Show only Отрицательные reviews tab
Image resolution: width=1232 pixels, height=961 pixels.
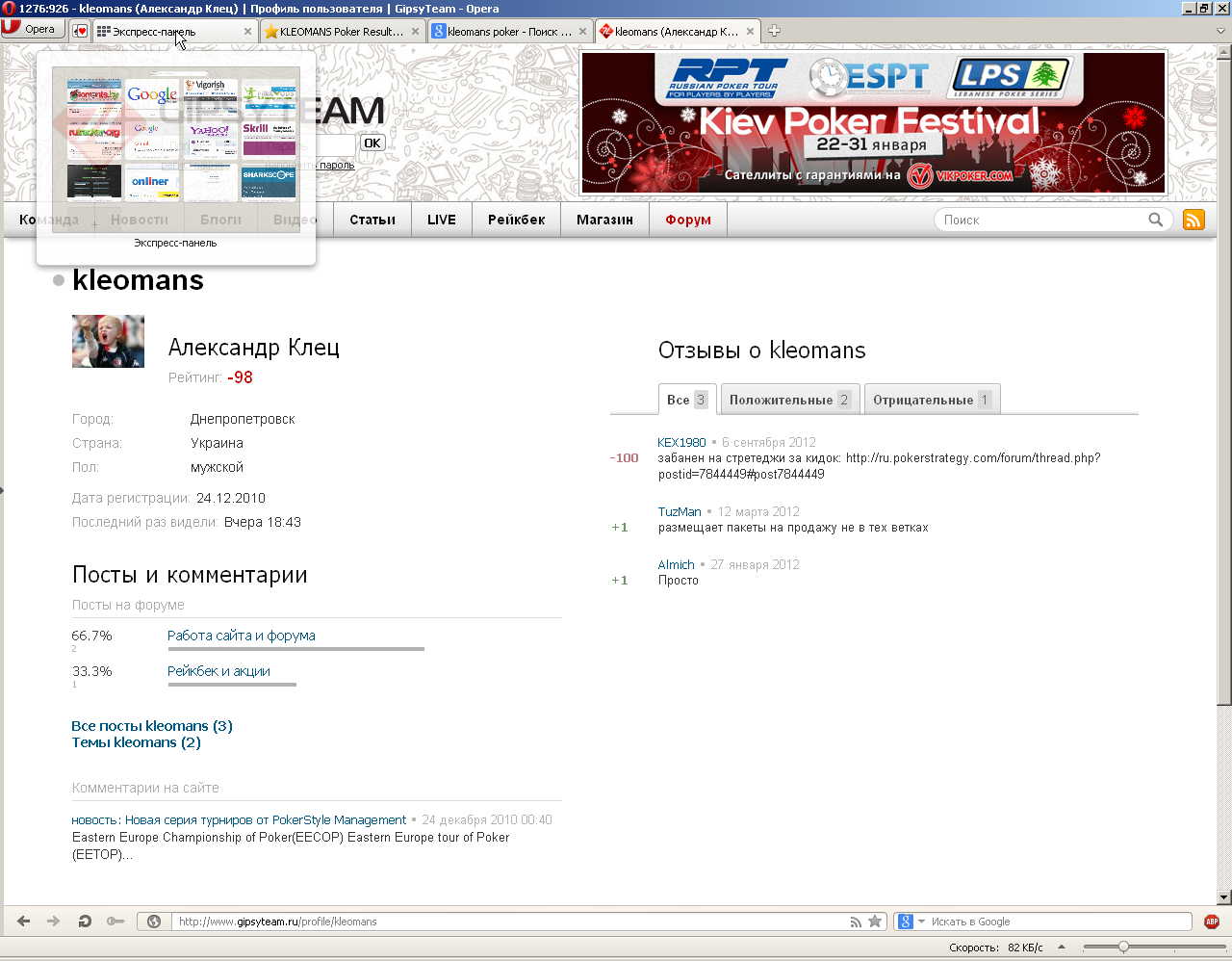pos(930,400)
